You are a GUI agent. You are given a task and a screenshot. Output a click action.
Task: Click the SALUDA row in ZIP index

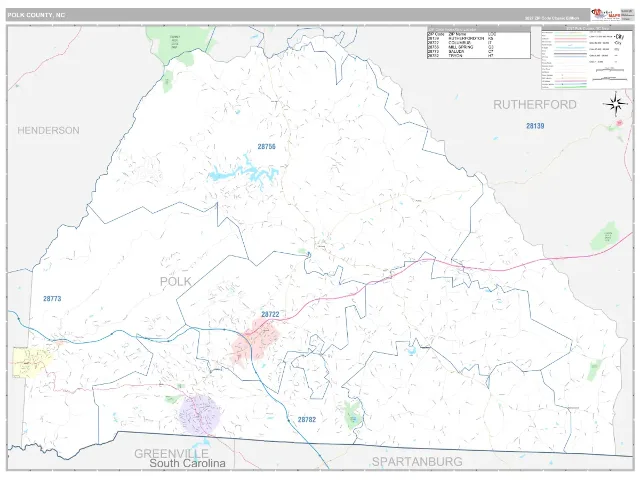pos(479,51)
